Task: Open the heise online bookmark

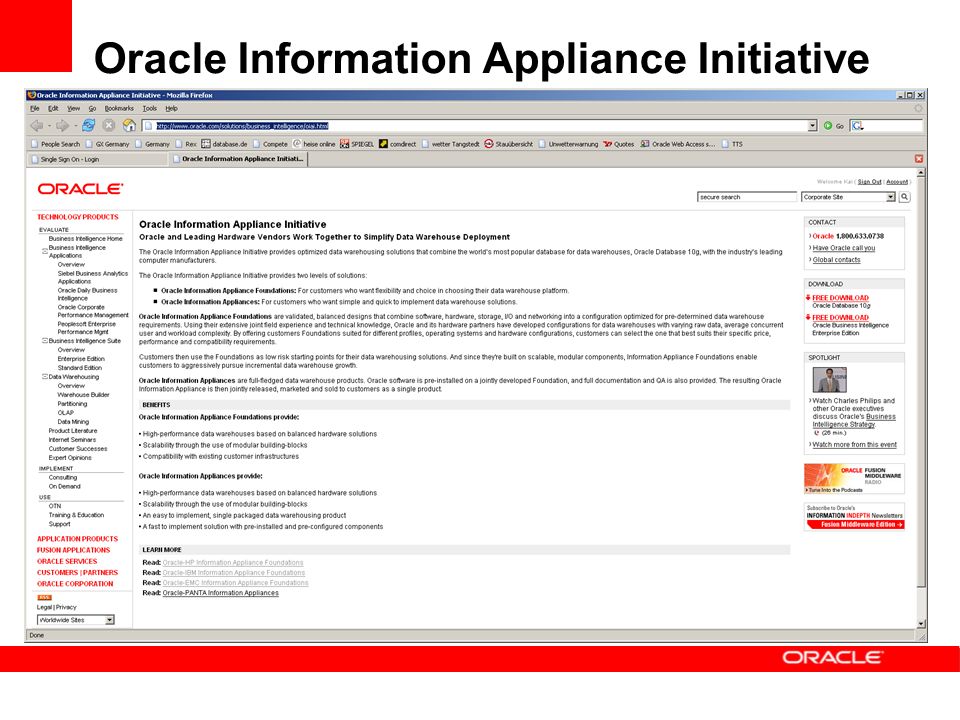Action: pos(314,144)
